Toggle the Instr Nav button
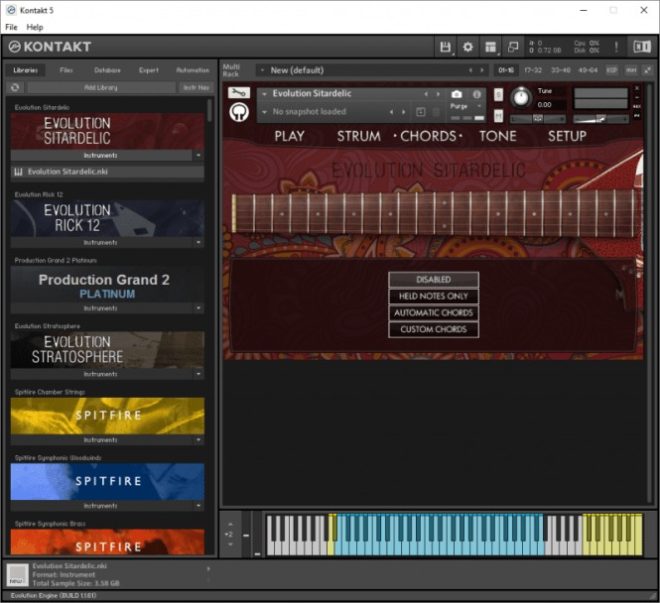This screenshot has height=603, width=660. pos(196,88)
